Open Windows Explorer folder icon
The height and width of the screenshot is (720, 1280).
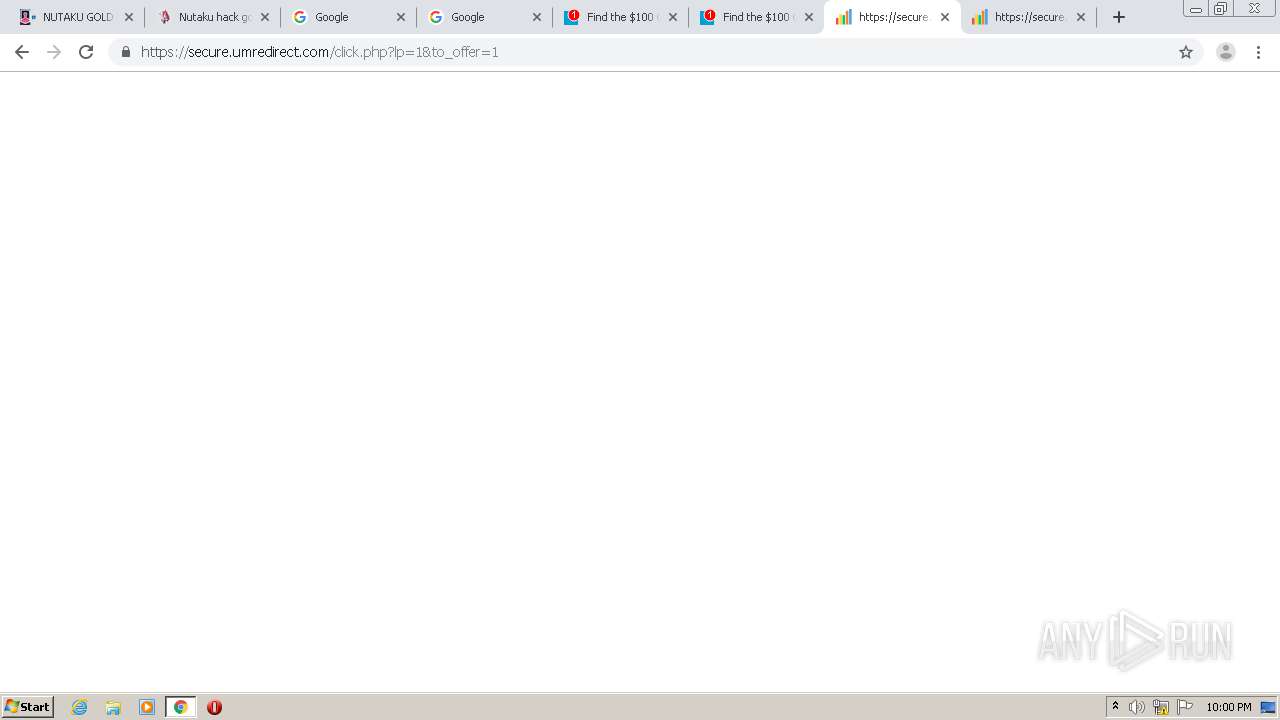point(113,707)
